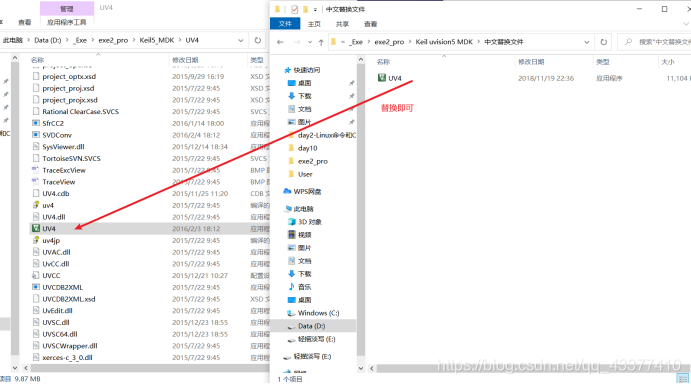Click TraceView bitmap file
The width and height of the screenshot is (691, 384).
point(59,182)
